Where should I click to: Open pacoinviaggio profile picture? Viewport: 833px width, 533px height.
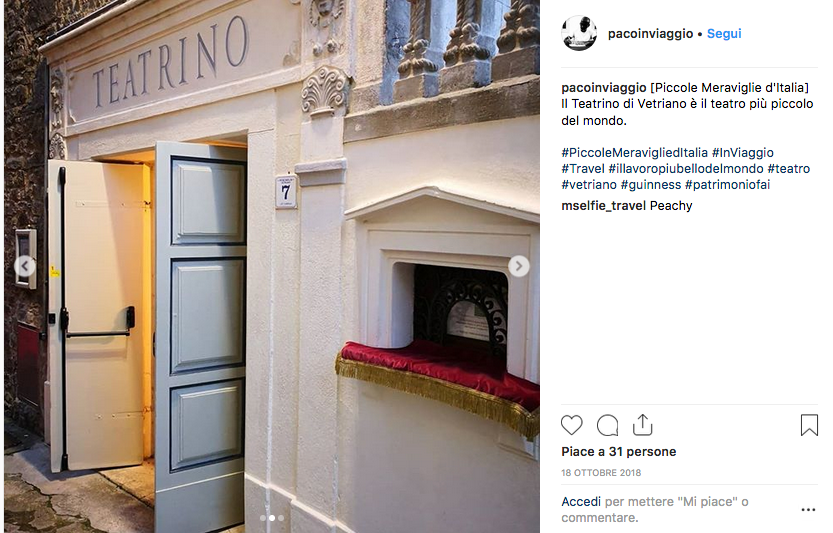(x=579, y=33)
